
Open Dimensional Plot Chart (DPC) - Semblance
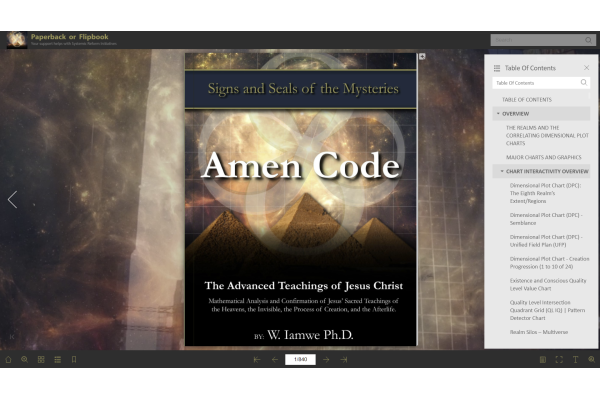pos(546,219)
